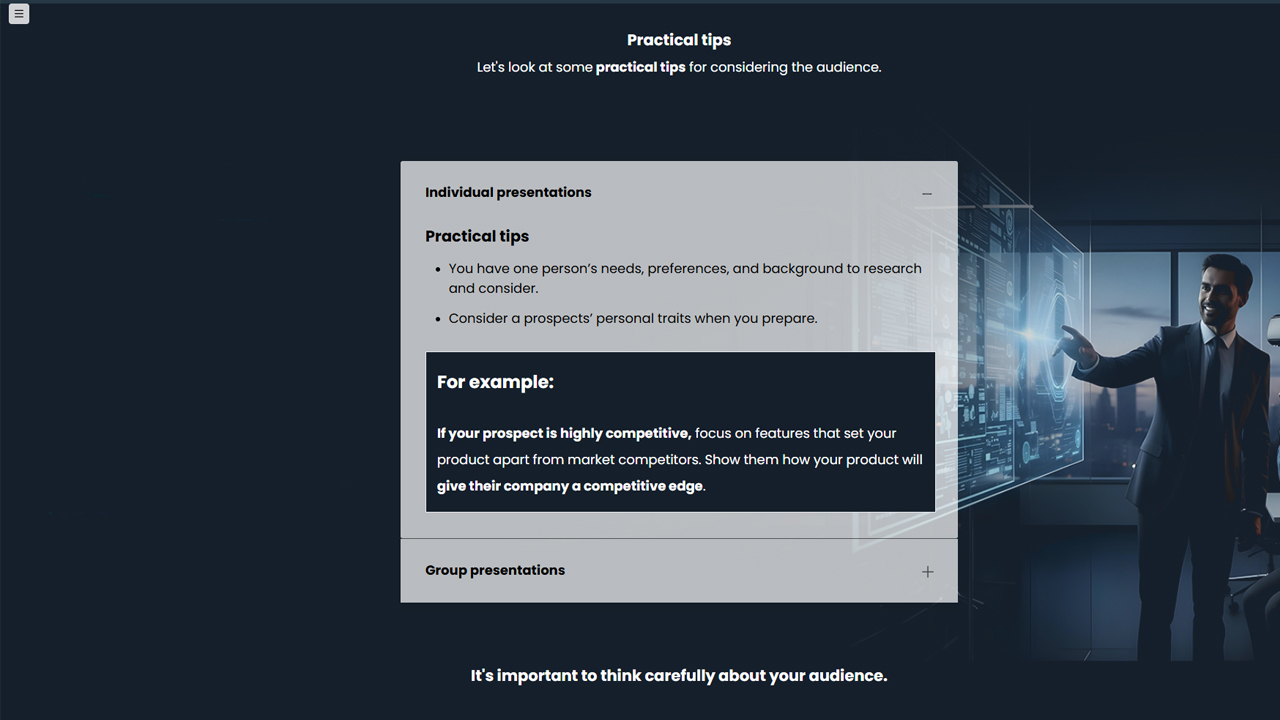Click the page title "Practical tips" at top
Screen dimensions: 1280x720
click(679, 40)
